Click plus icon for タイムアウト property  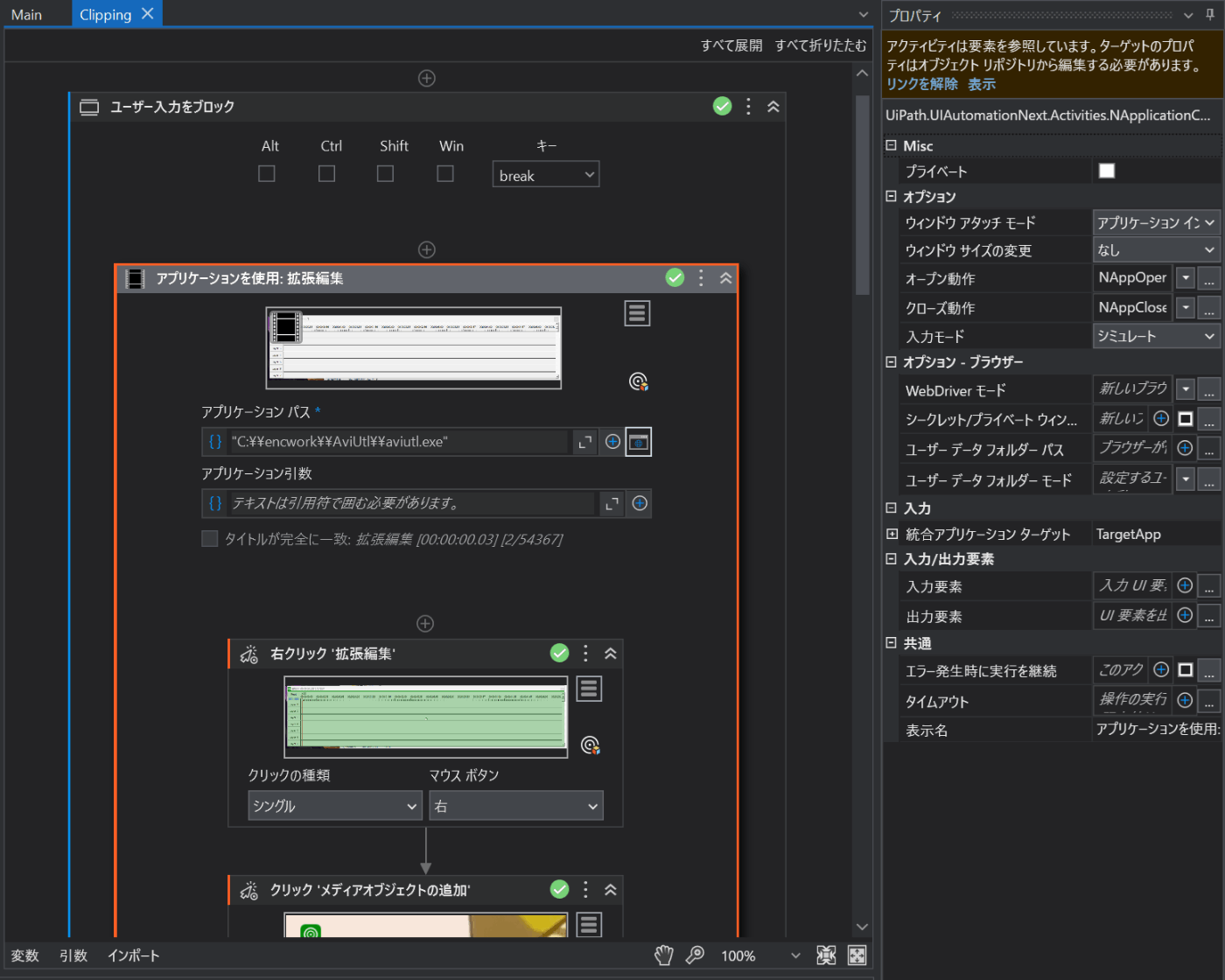pyautogui.click(x=1185, y=700)
